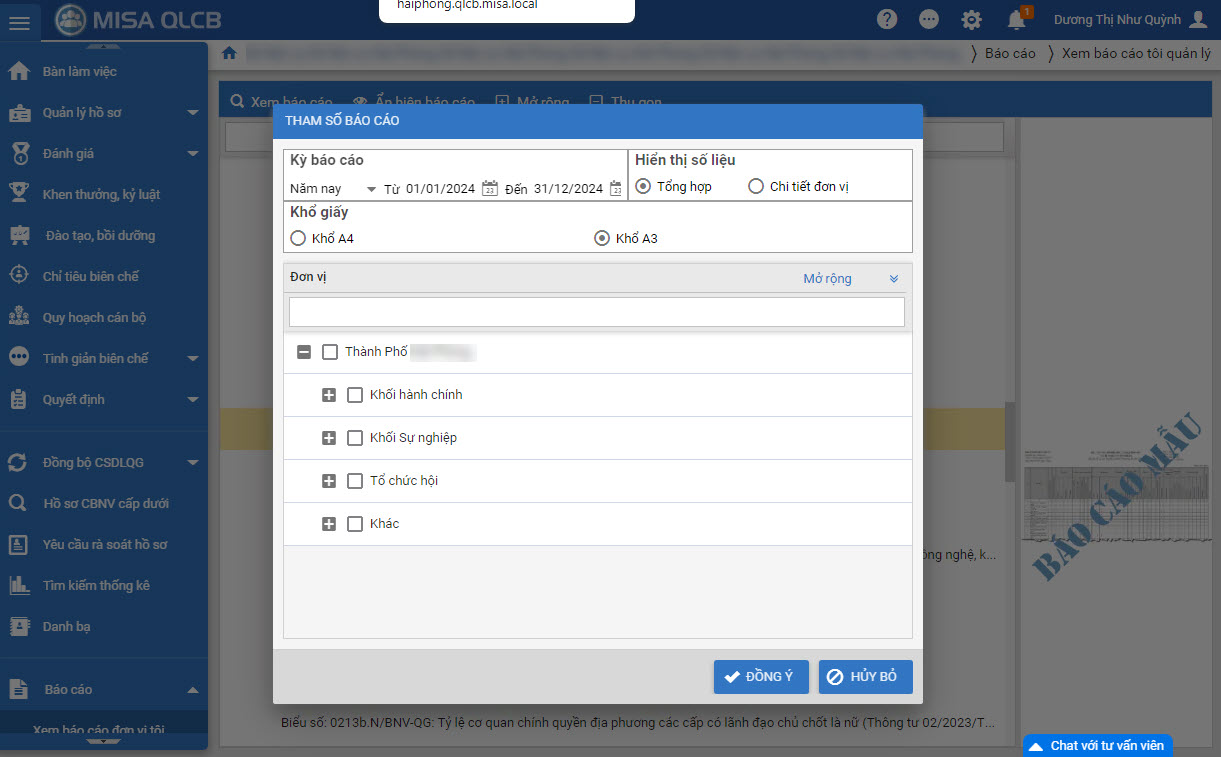1221x757 pixels.
Task: Tick the Tổ chức hội checkbox
Action: point(355,481)
